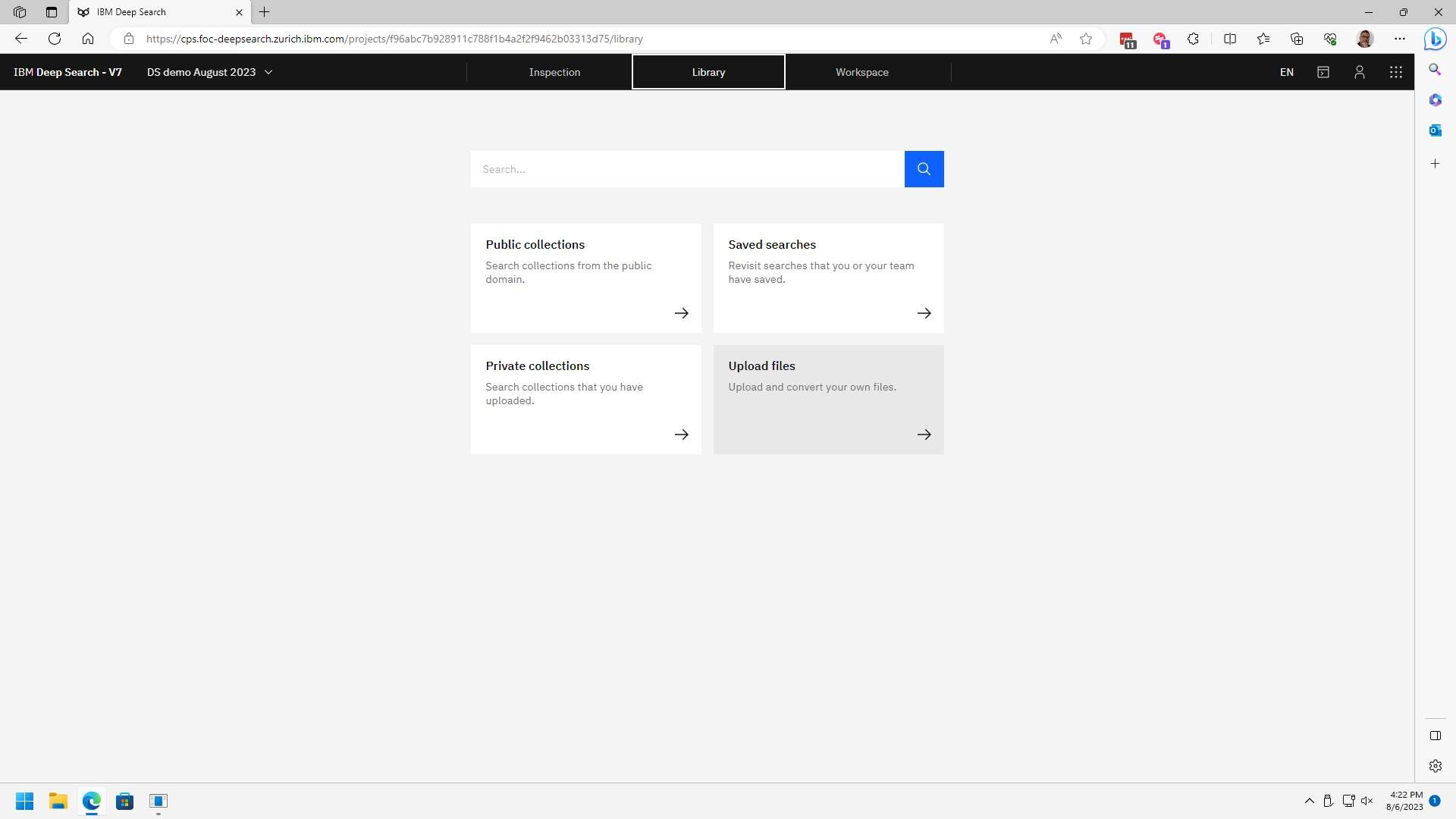Change language via EN button
This screenshot has width=1456, height=819.
point(1287,72)
